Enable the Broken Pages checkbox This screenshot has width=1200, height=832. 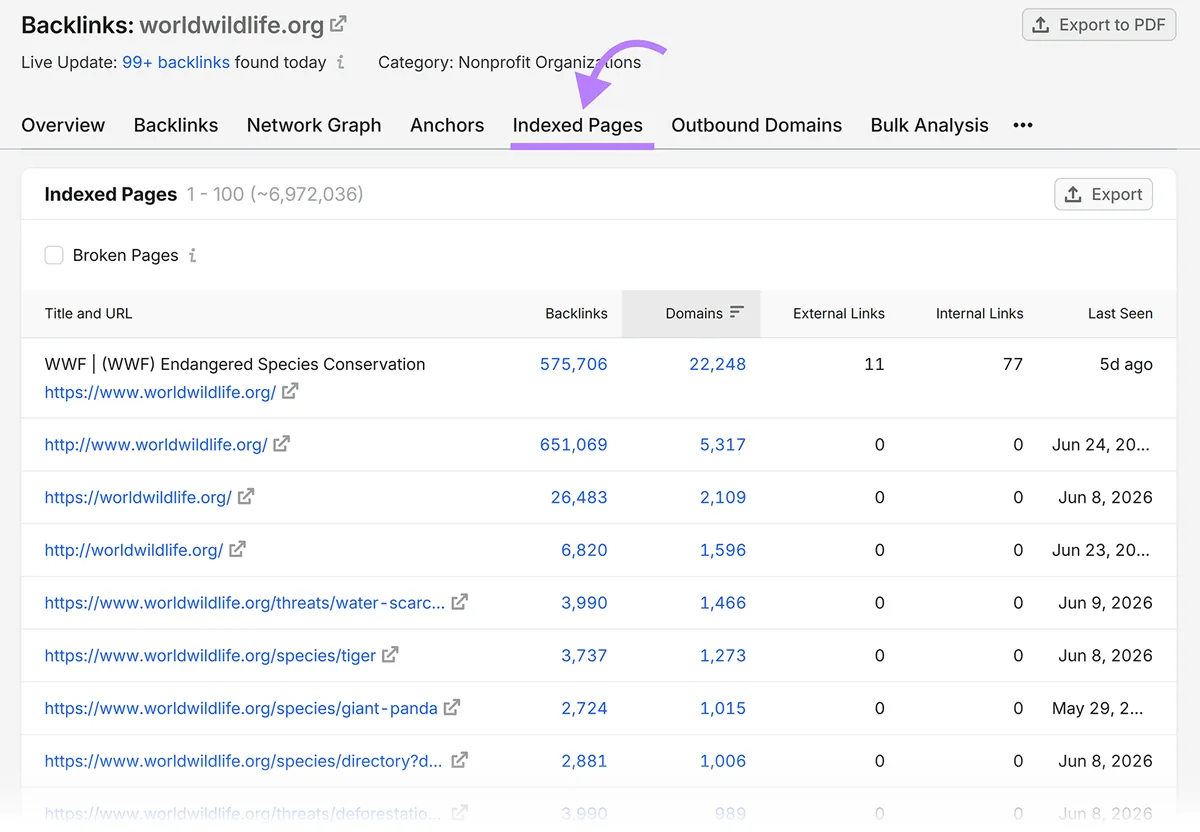click(x=54, y=255)
